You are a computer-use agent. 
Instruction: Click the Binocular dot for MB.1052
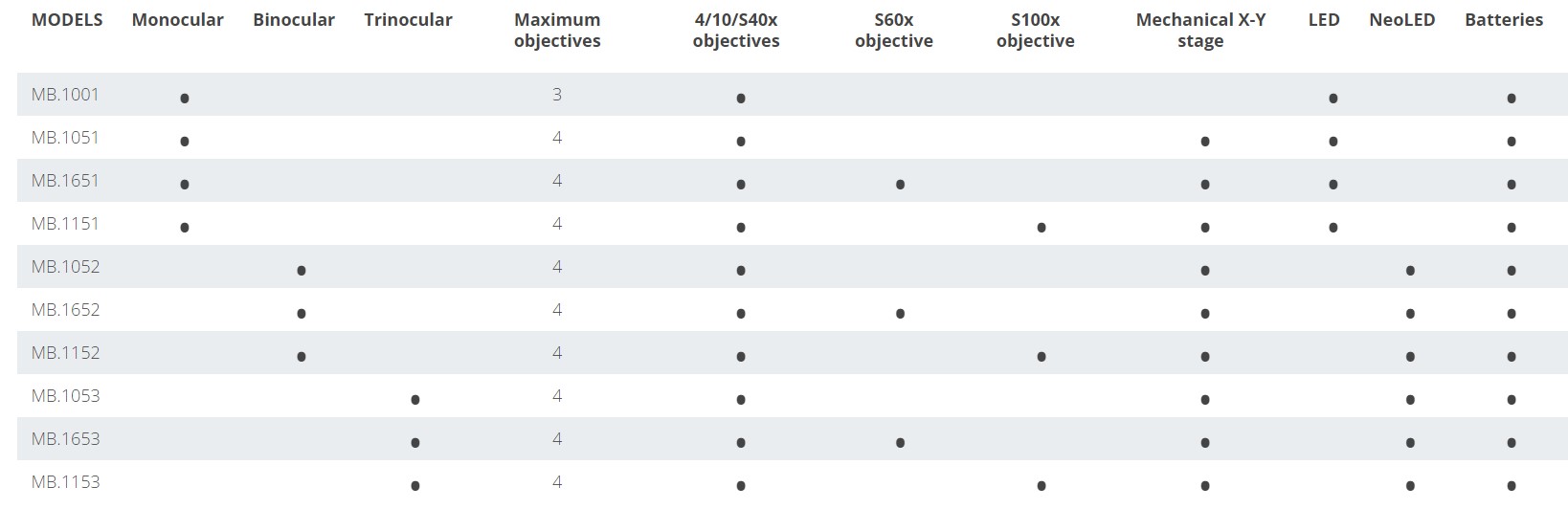[302, 271]
